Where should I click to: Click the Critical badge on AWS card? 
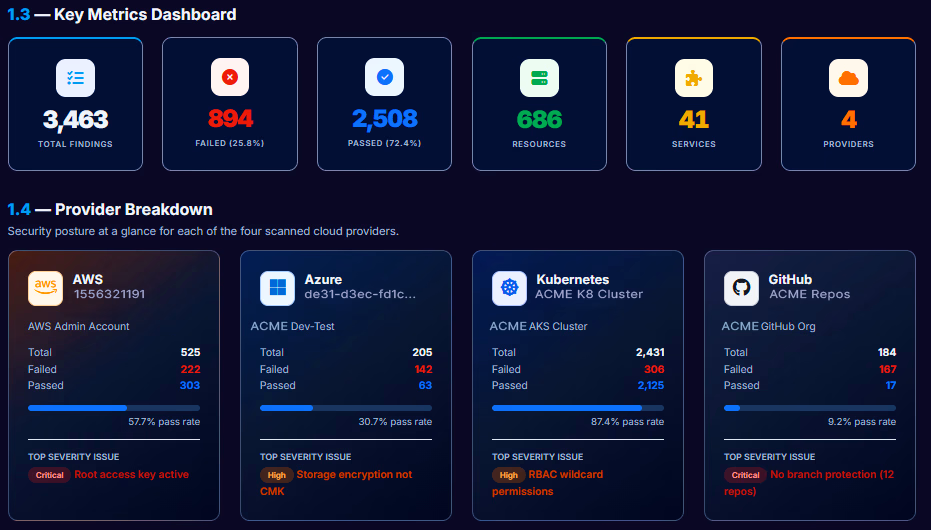pyautogui.click(x=49, y=475)
